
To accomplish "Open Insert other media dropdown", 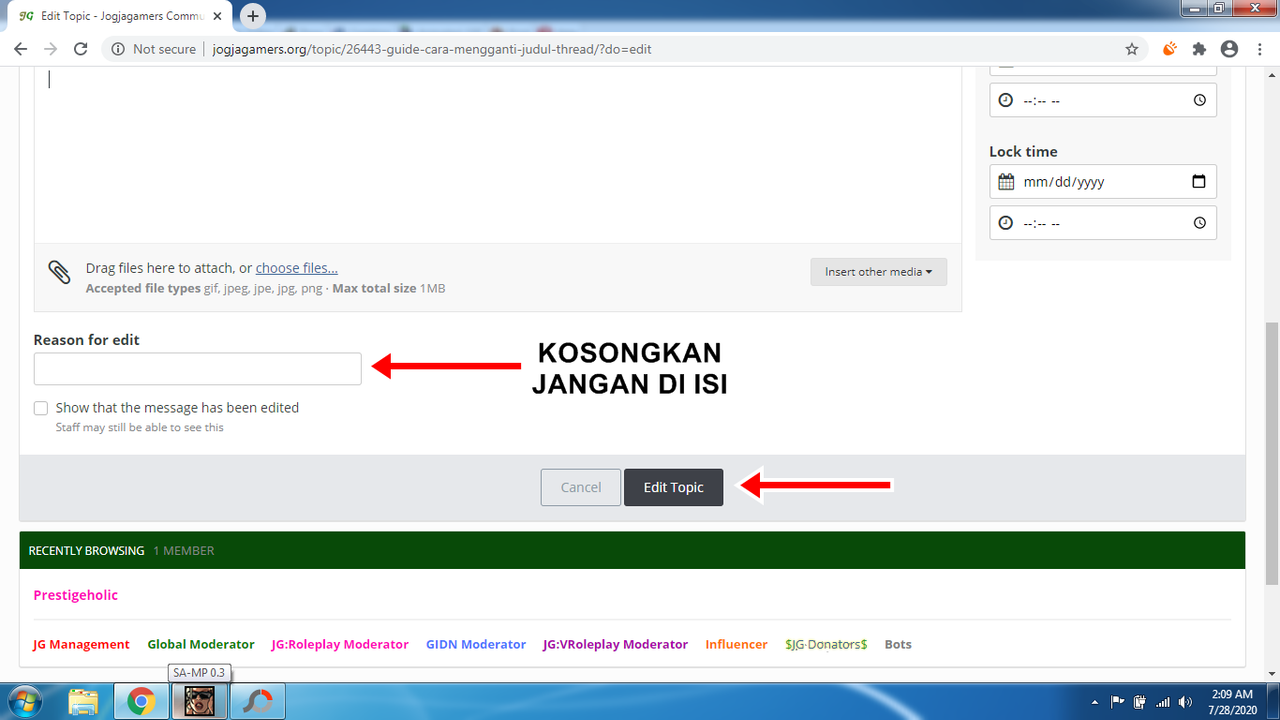I will pyautogui.click(x=878, y=272).
